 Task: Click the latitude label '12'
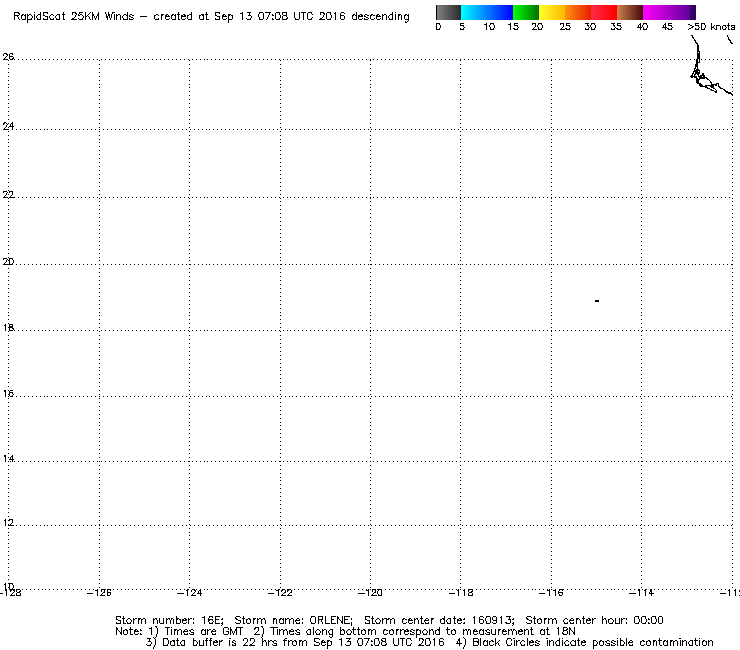8,523
